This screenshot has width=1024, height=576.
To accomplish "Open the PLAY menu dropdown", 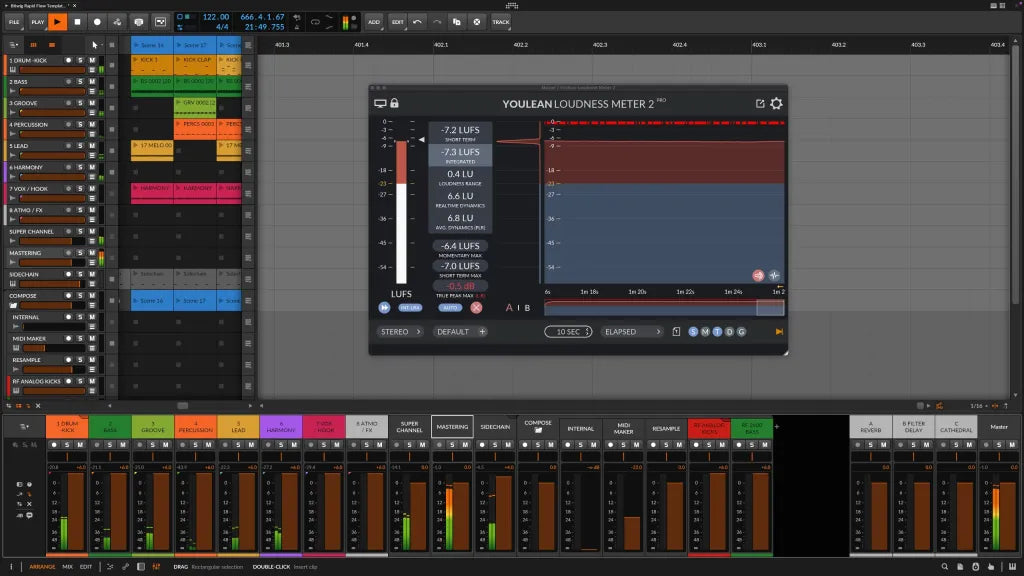I will [38, 22].
